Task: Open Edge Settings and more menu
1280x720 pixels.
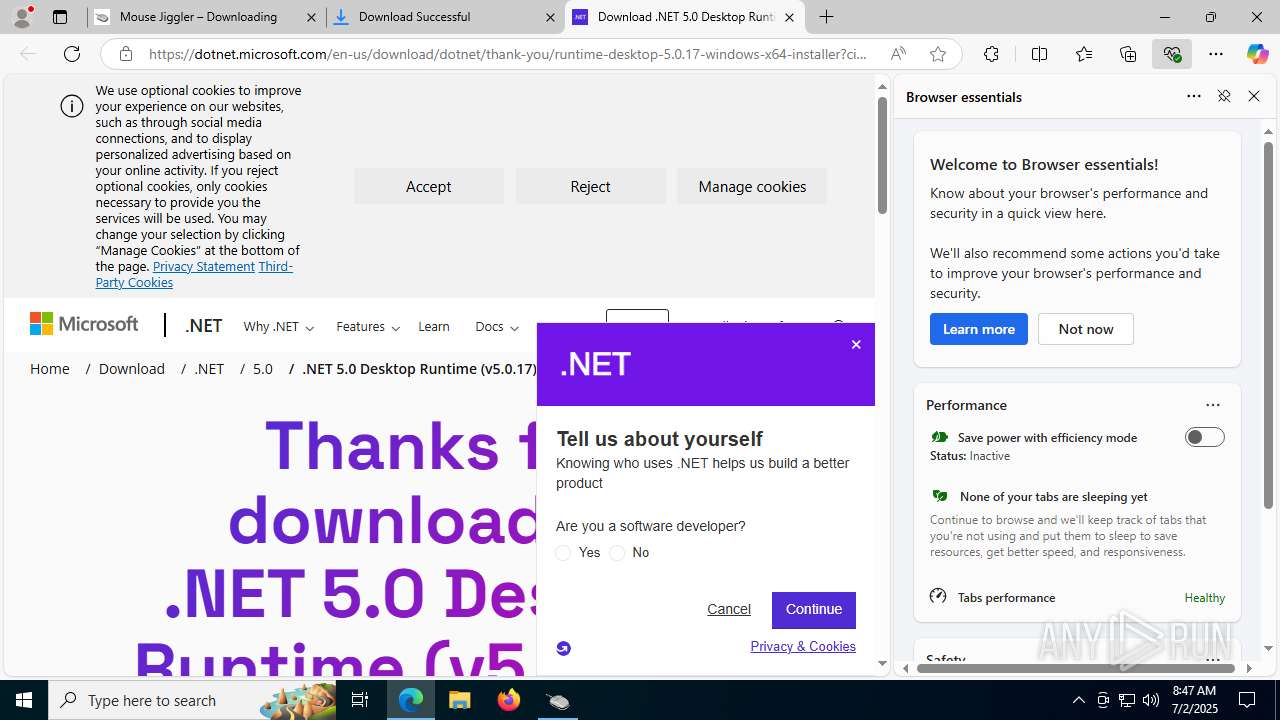Action: pyautogui.click(x=1216, y=54)
